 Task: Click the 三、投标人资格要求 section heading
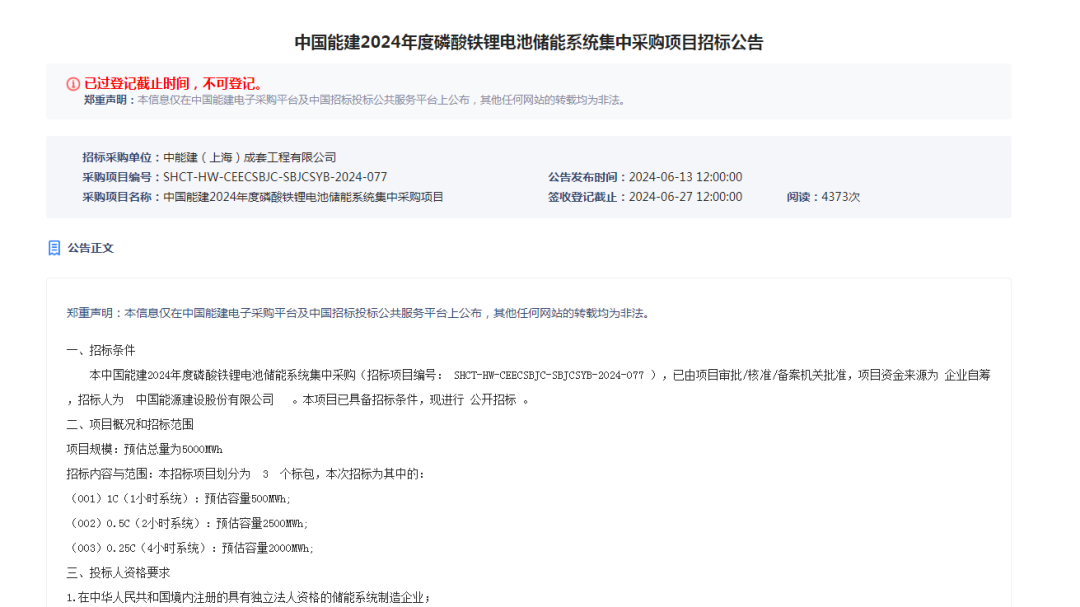[117, 573]
